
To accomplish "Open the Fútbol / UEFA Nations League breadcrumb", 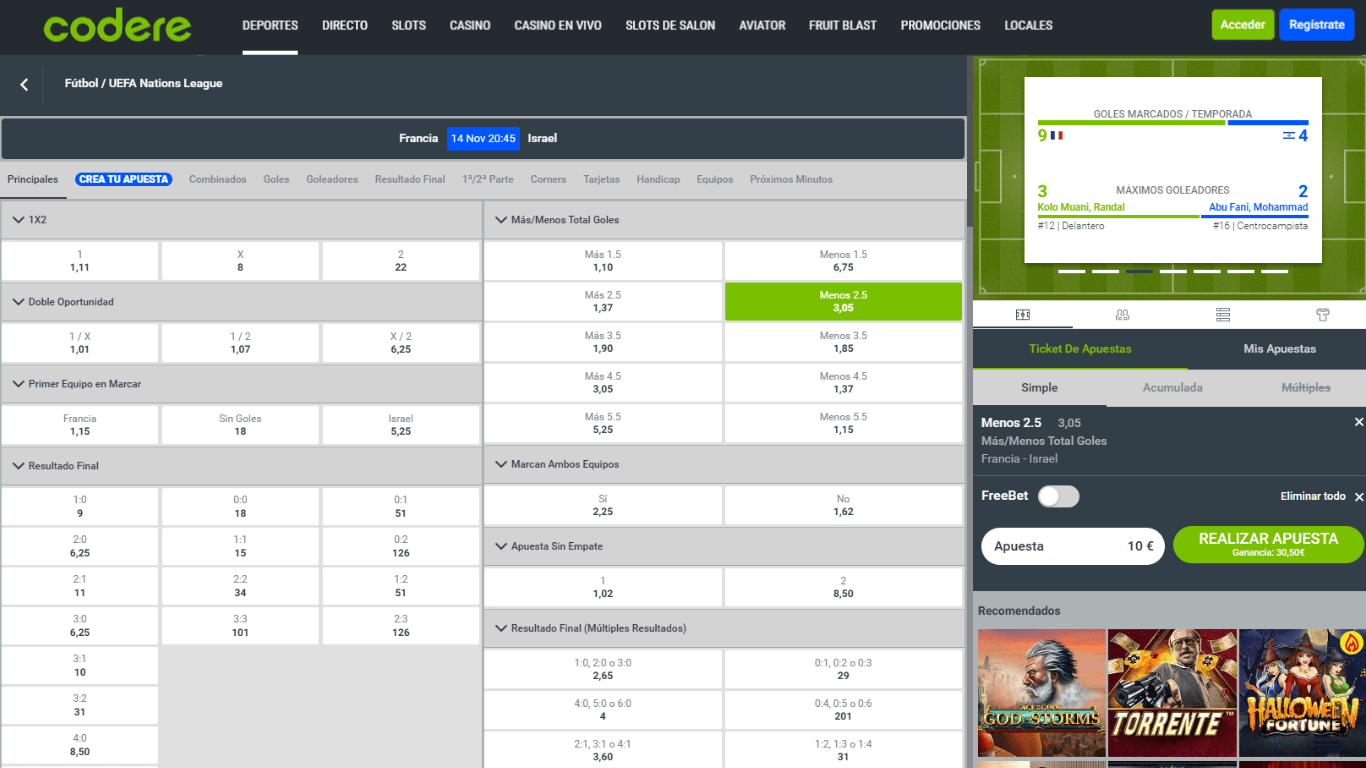I will coord(144,83).
